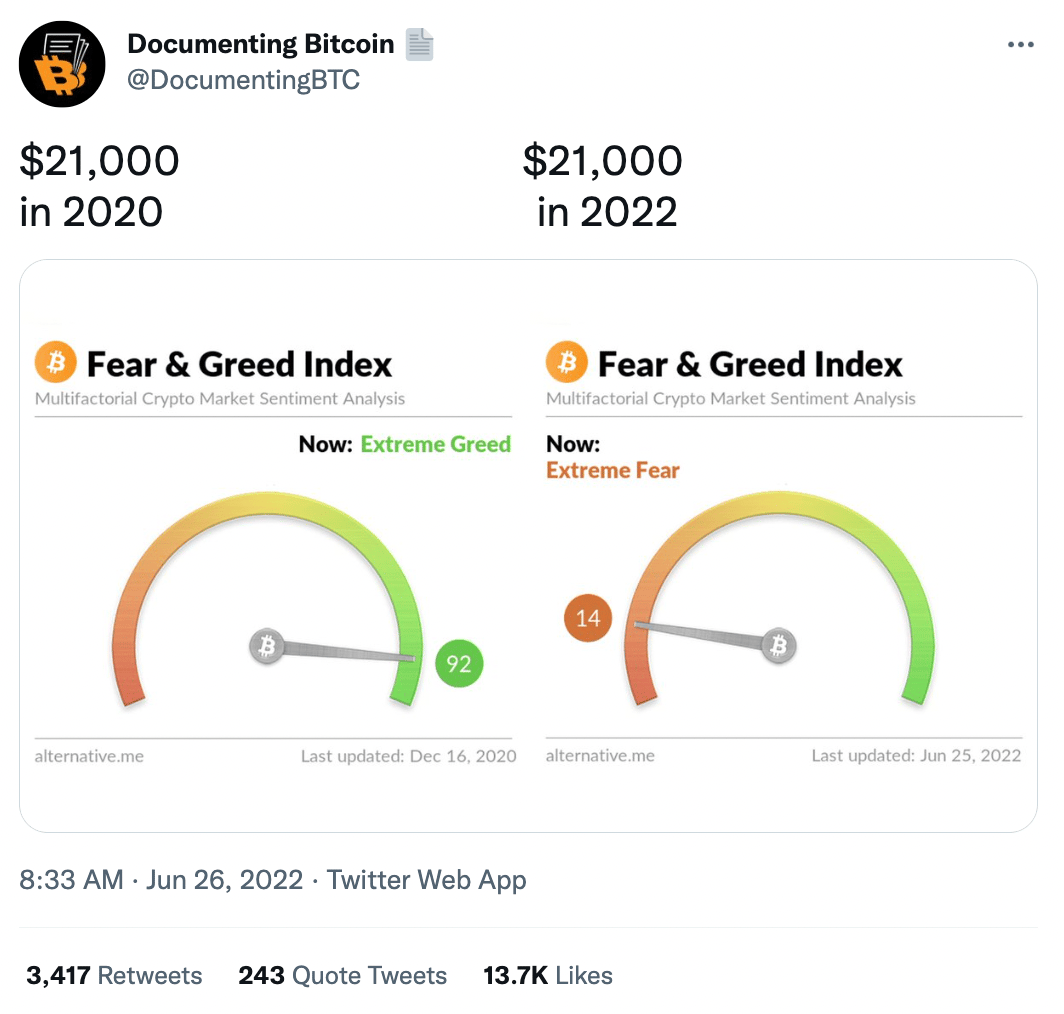1064x1014 pixels.
Task: Click the orange Extreme Fear label
Action: tap(612, 470)
